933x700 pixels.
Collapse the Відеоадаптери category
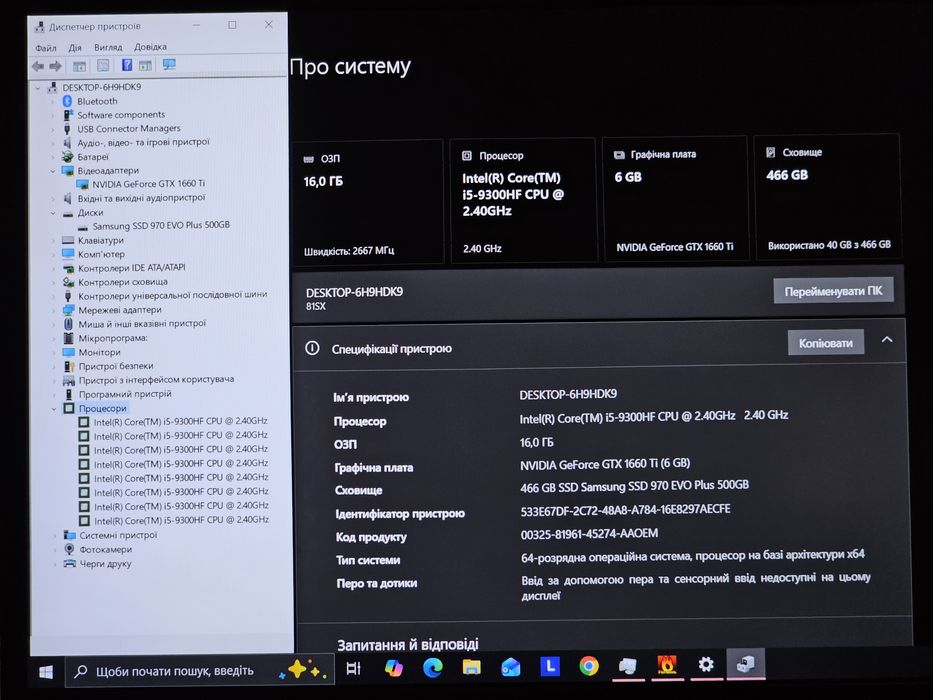coord(53,171)
